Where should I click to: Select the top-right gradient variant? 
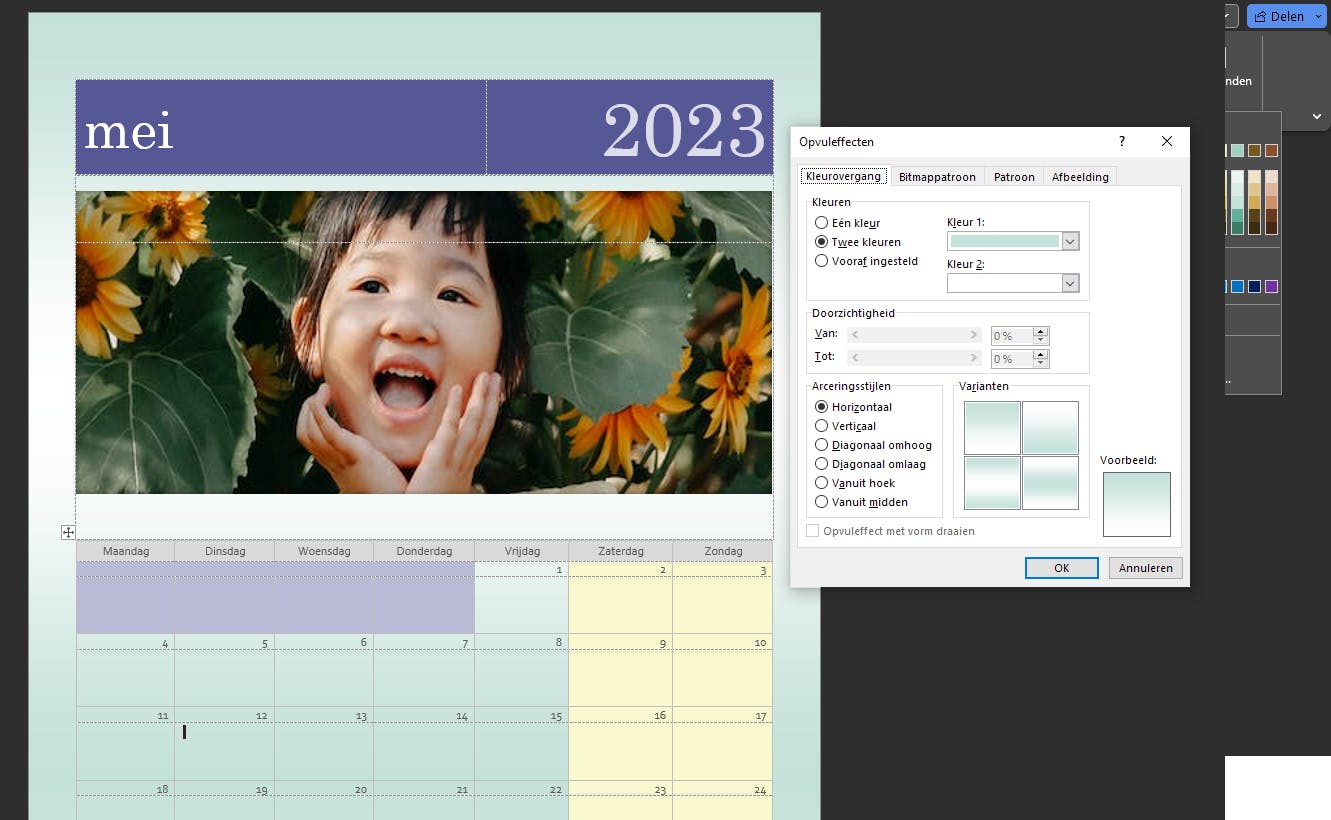(x=1050, y=428)
